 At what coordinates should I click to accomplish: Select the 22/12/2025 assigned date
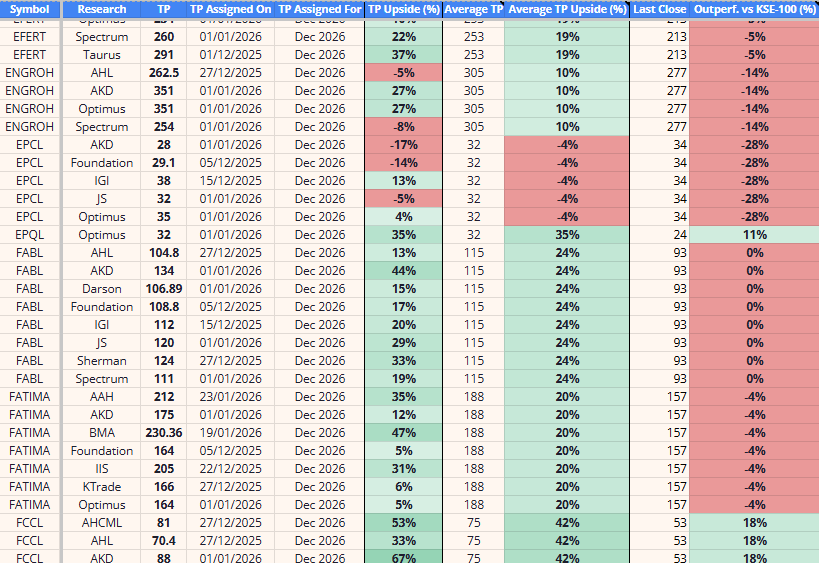click(x=230, y=469)
